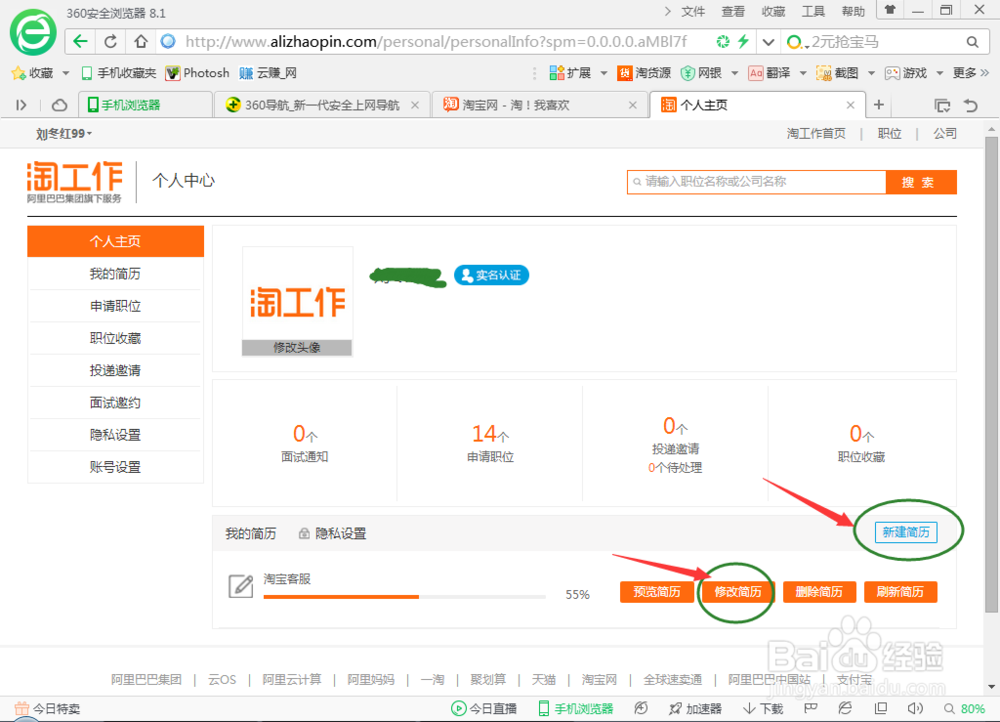Click the green lightning speed-mode icon
The image size is (1000, 722).
tap(743, 41)
